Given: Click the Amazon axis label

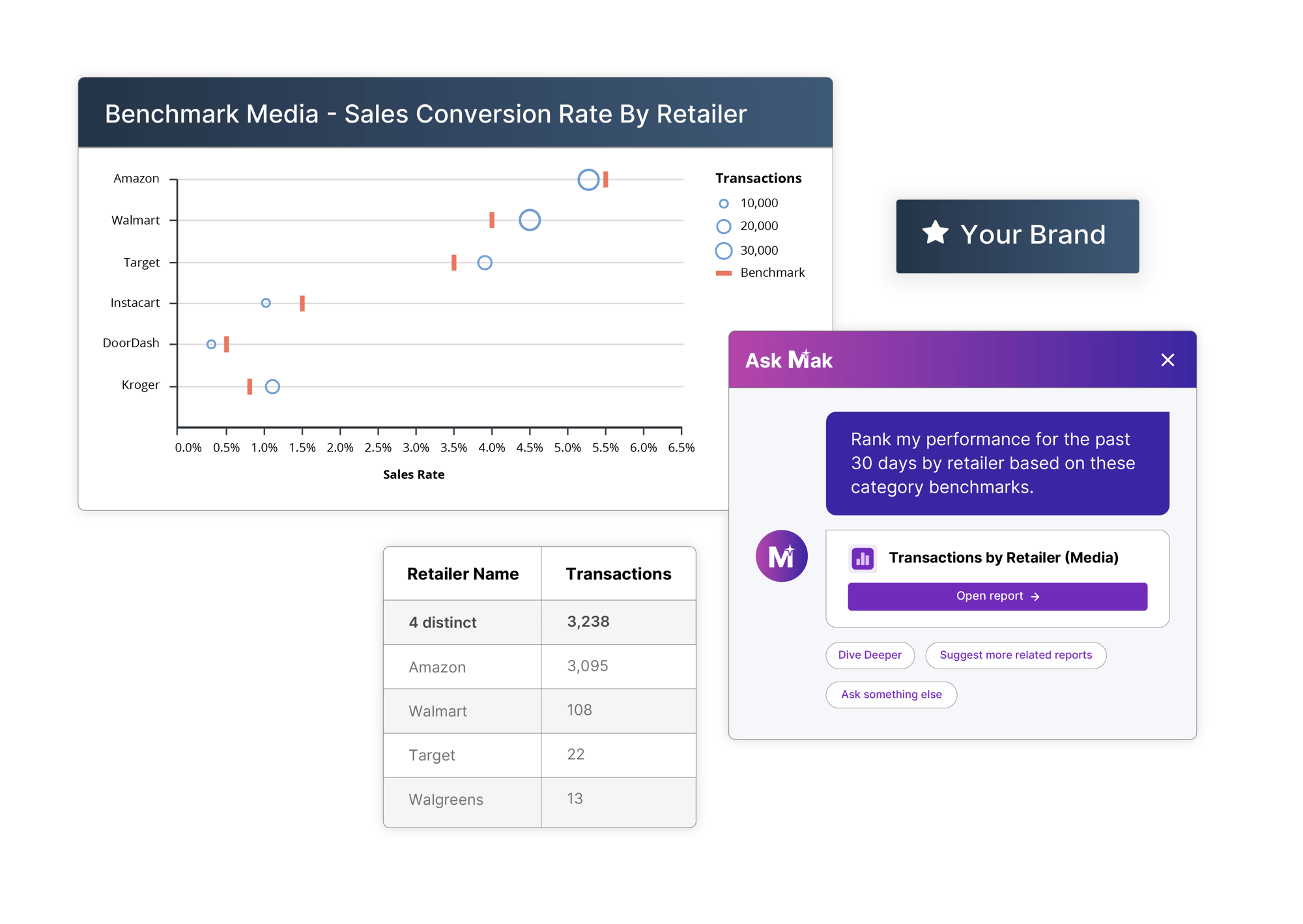Looking at the screenshot, I should pyautogui.click(x=136, y=179).
